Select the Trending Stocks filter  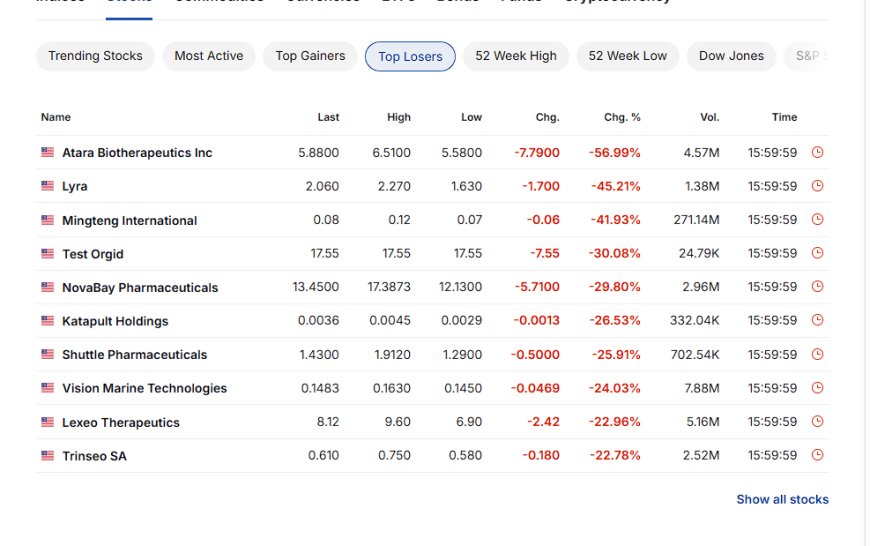[x=95, y=56]
